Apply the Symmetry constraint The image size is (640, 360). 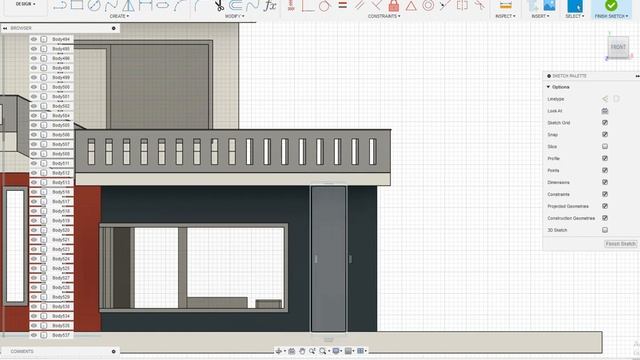click(462, 5)
